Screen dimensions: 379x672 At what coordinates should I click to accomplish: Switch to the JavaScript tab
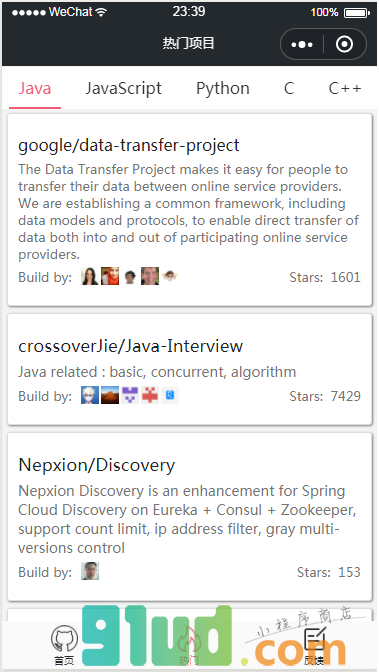click(123, 89)
